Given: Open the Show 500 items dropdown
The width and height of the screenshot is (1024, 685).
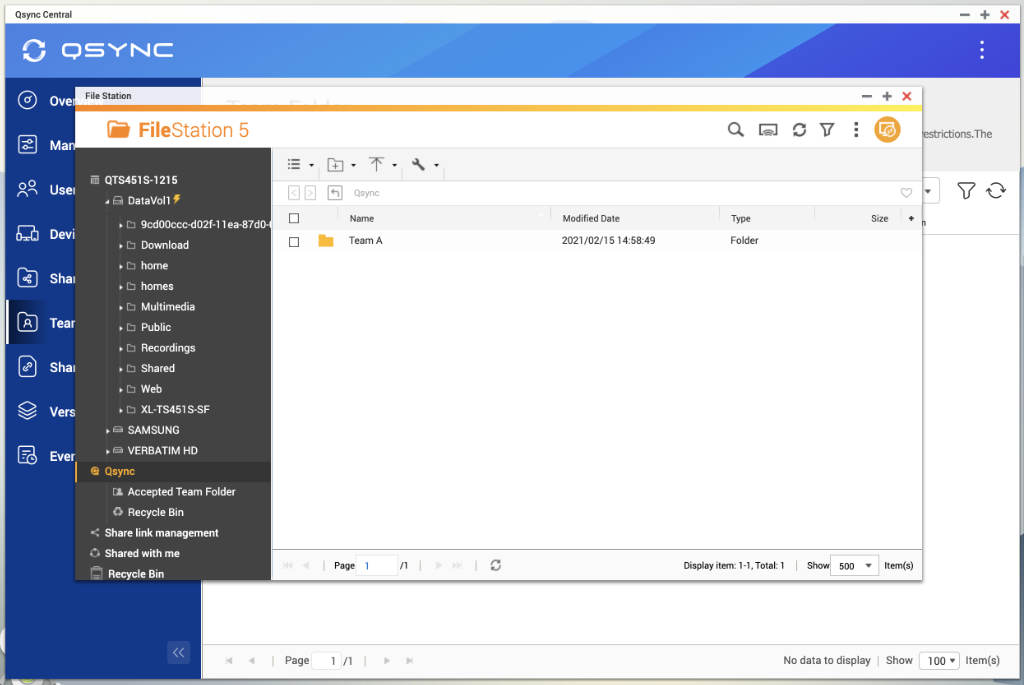Looking at the screenshot, I should pyautogui.click(x=855, y=566).
